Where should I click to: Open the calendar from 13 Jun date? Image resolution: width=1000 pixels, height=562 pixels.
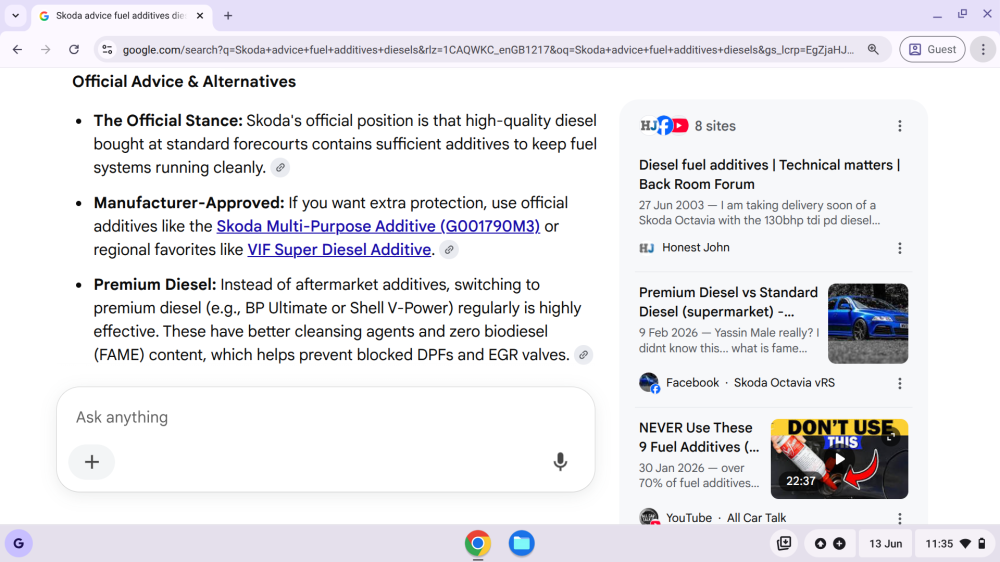pyautogui.click(x=885, y=544)
